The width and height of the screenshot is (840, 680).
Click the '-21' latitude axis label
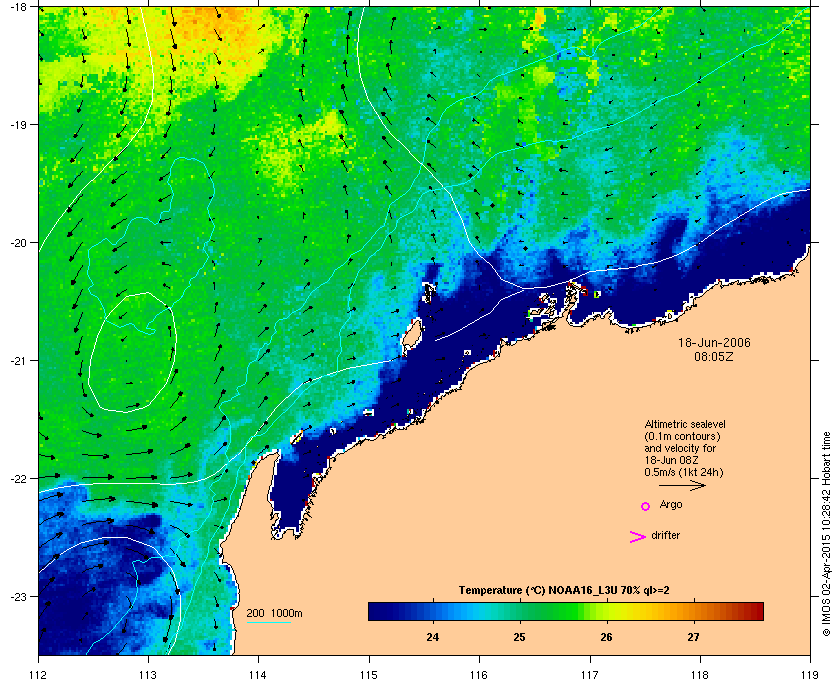[18, 361]
